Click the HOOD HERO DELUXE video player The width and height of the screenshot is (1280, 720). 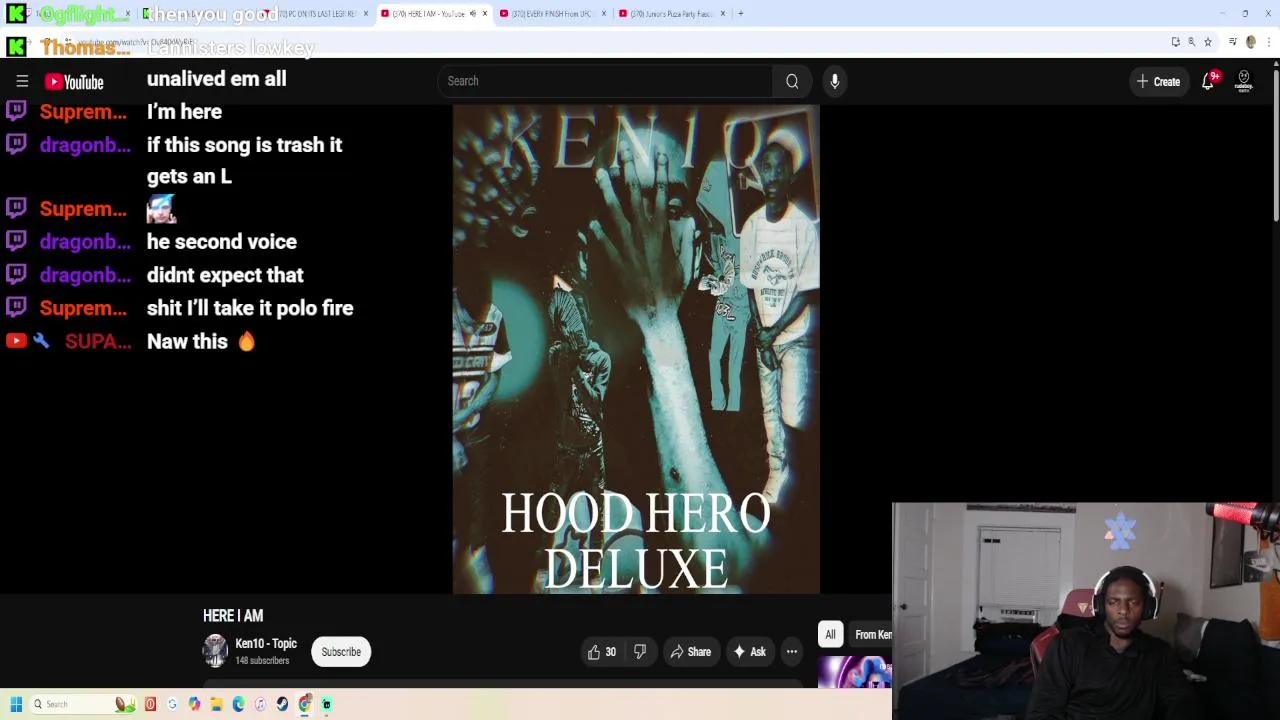(x=636, y=349)
